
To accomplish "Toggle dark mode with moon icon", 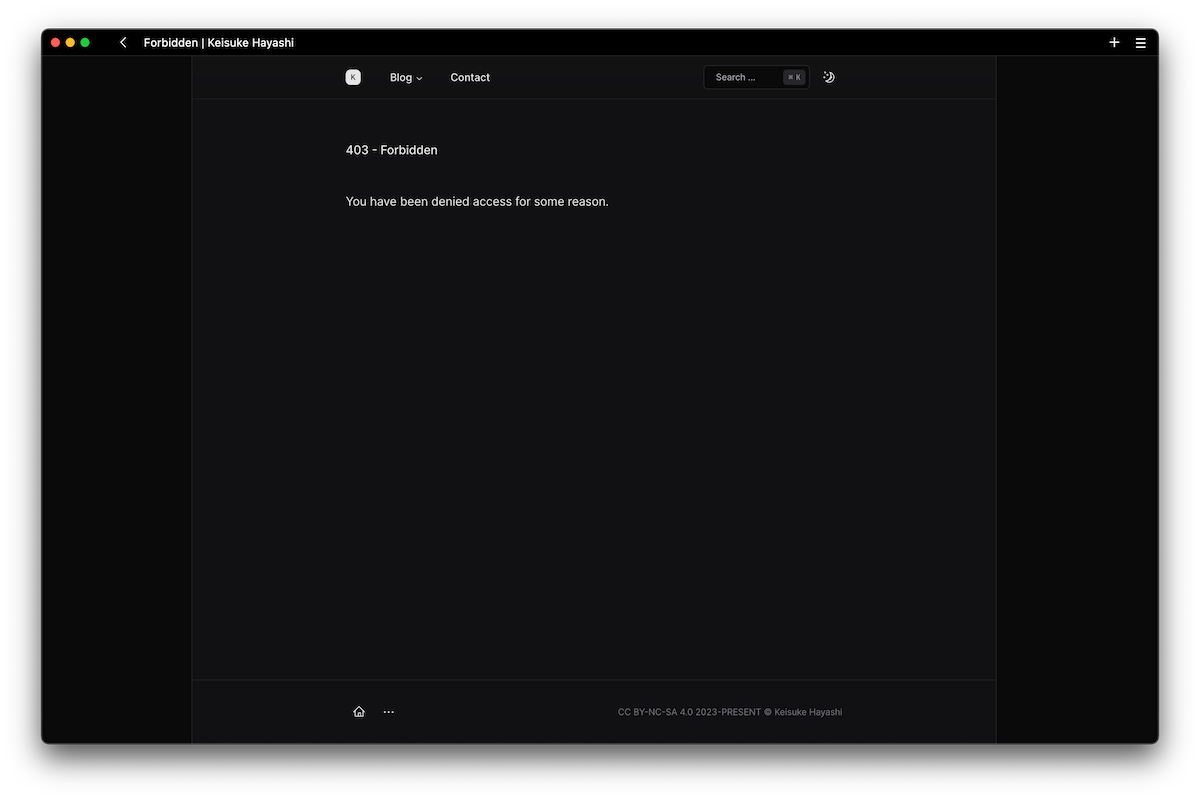I will [x=829, y=77].
